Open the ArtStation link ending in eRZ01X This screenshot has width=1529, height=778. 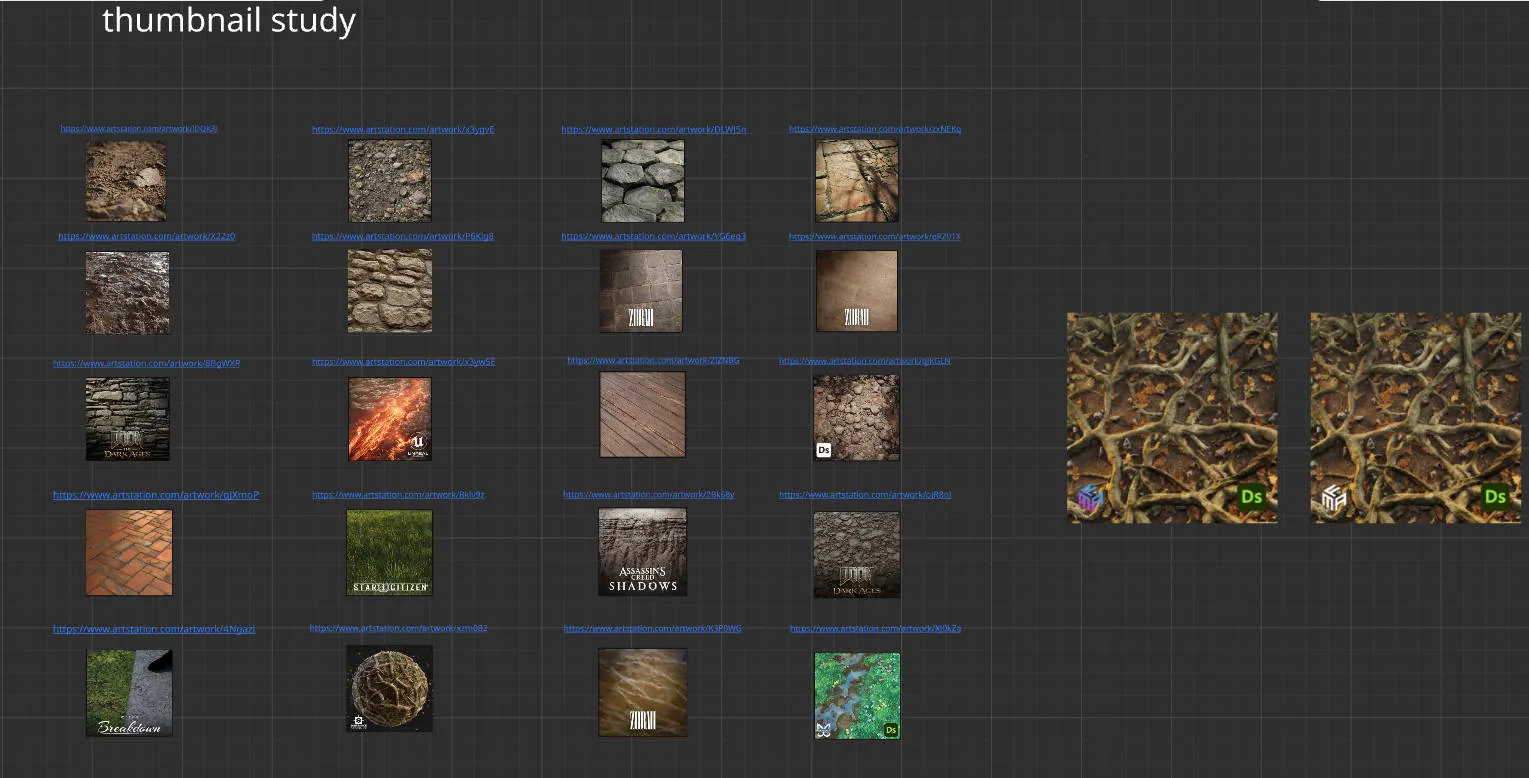pos(875,237)
